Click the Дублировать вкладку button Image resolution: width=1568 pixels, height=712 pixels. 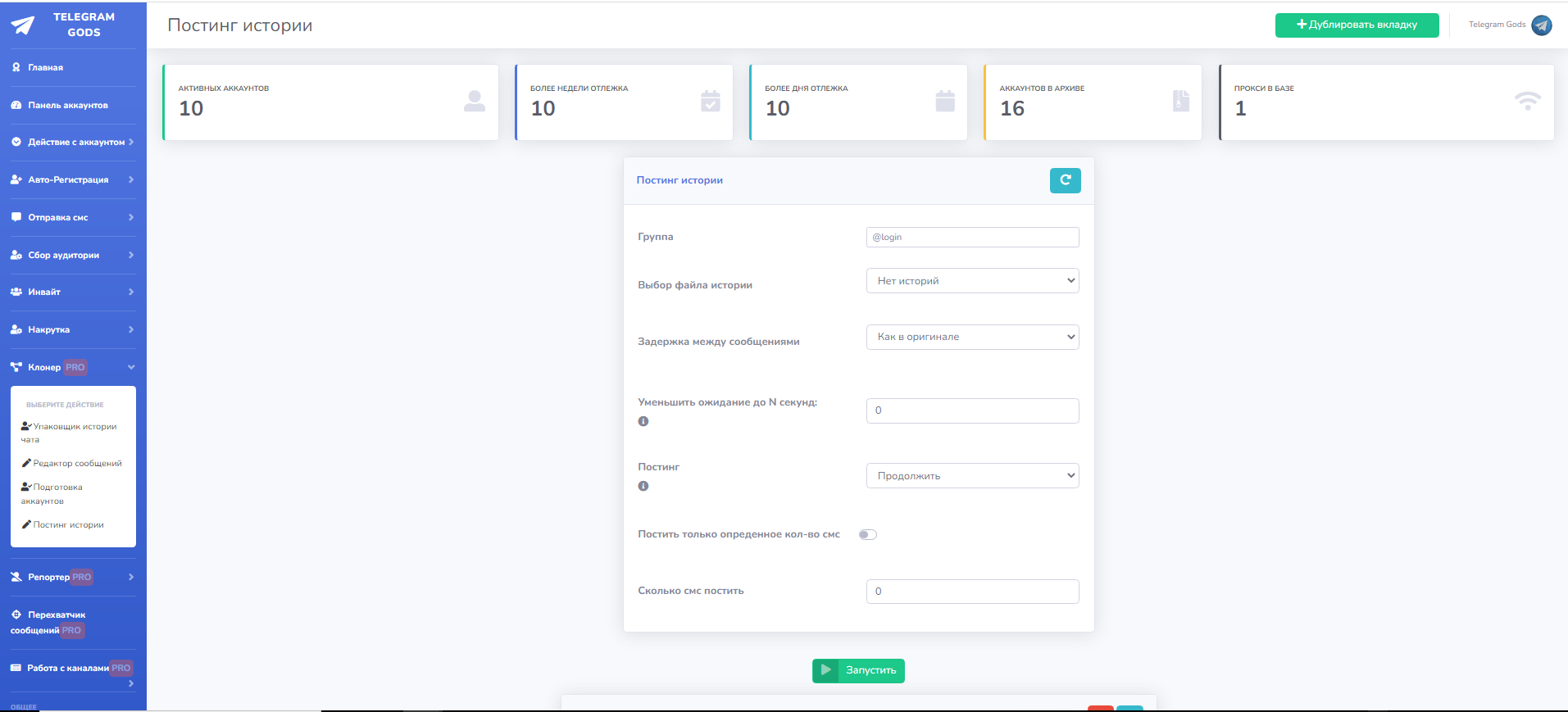[x=1357, y=25]
